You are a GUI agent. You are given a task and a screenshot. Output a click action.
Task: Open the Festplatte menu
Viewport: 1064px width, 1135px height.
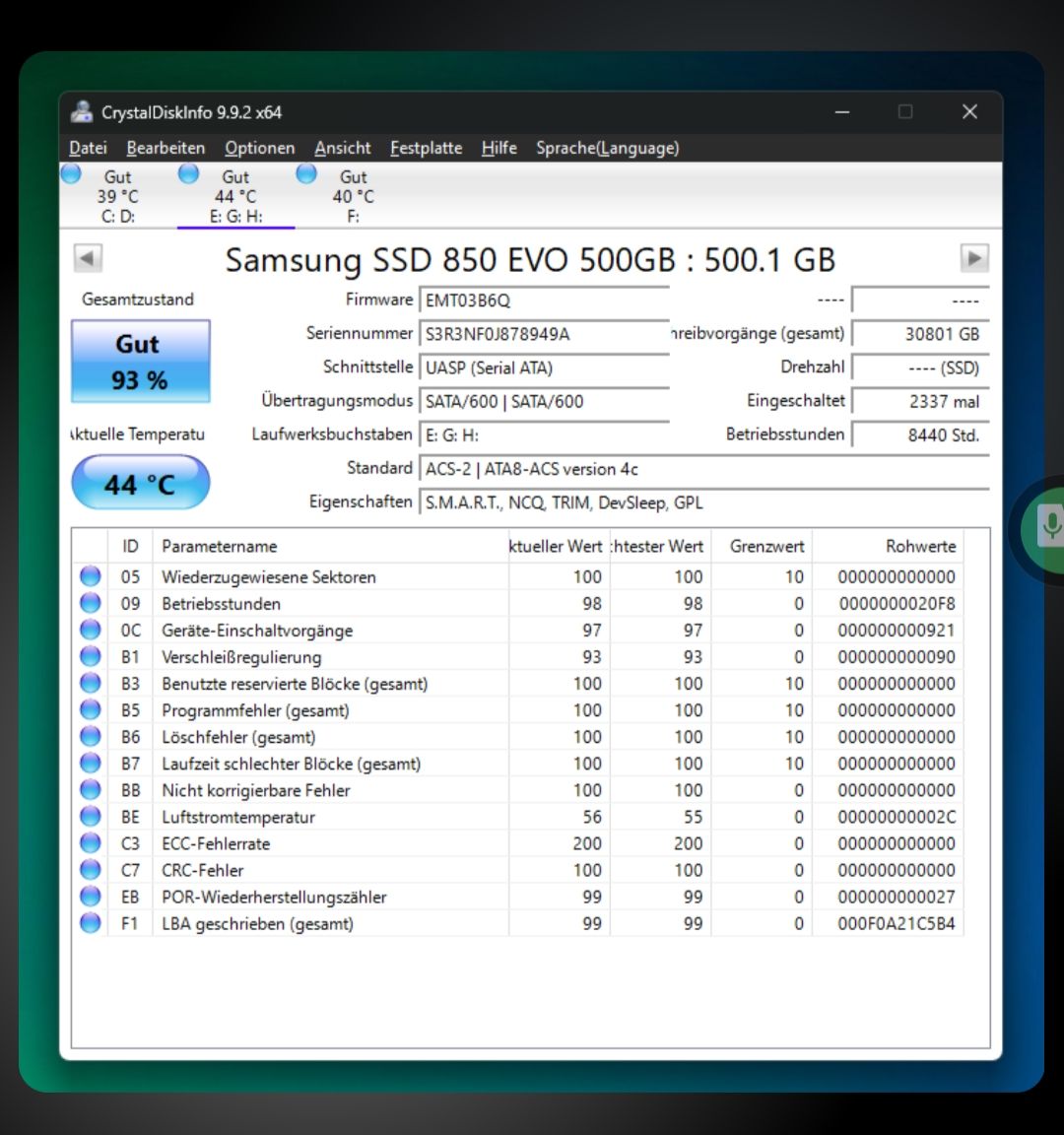[427, 148]
